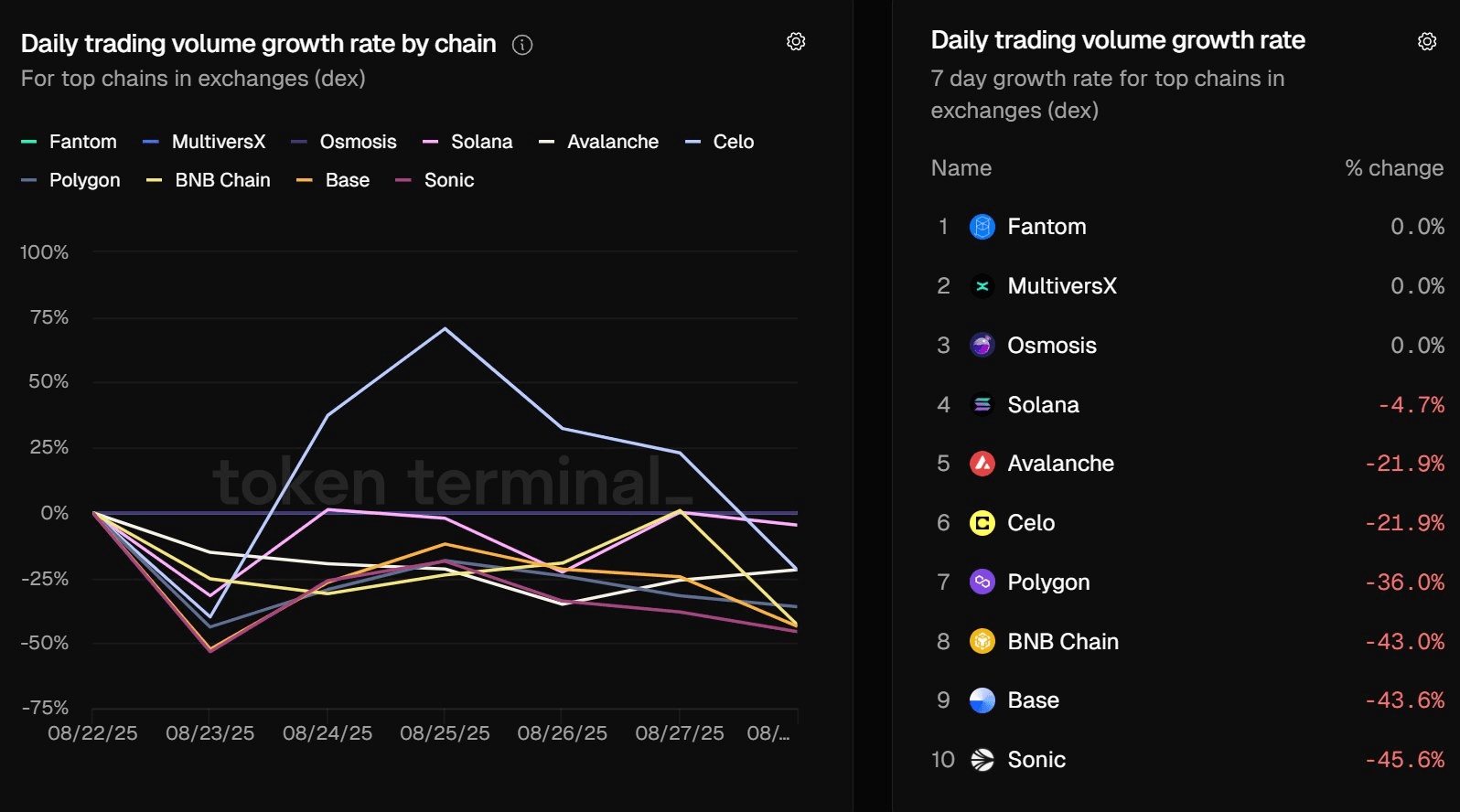Sort table by % change header
1460x812 pixels.
click(x=1393, y=168)
